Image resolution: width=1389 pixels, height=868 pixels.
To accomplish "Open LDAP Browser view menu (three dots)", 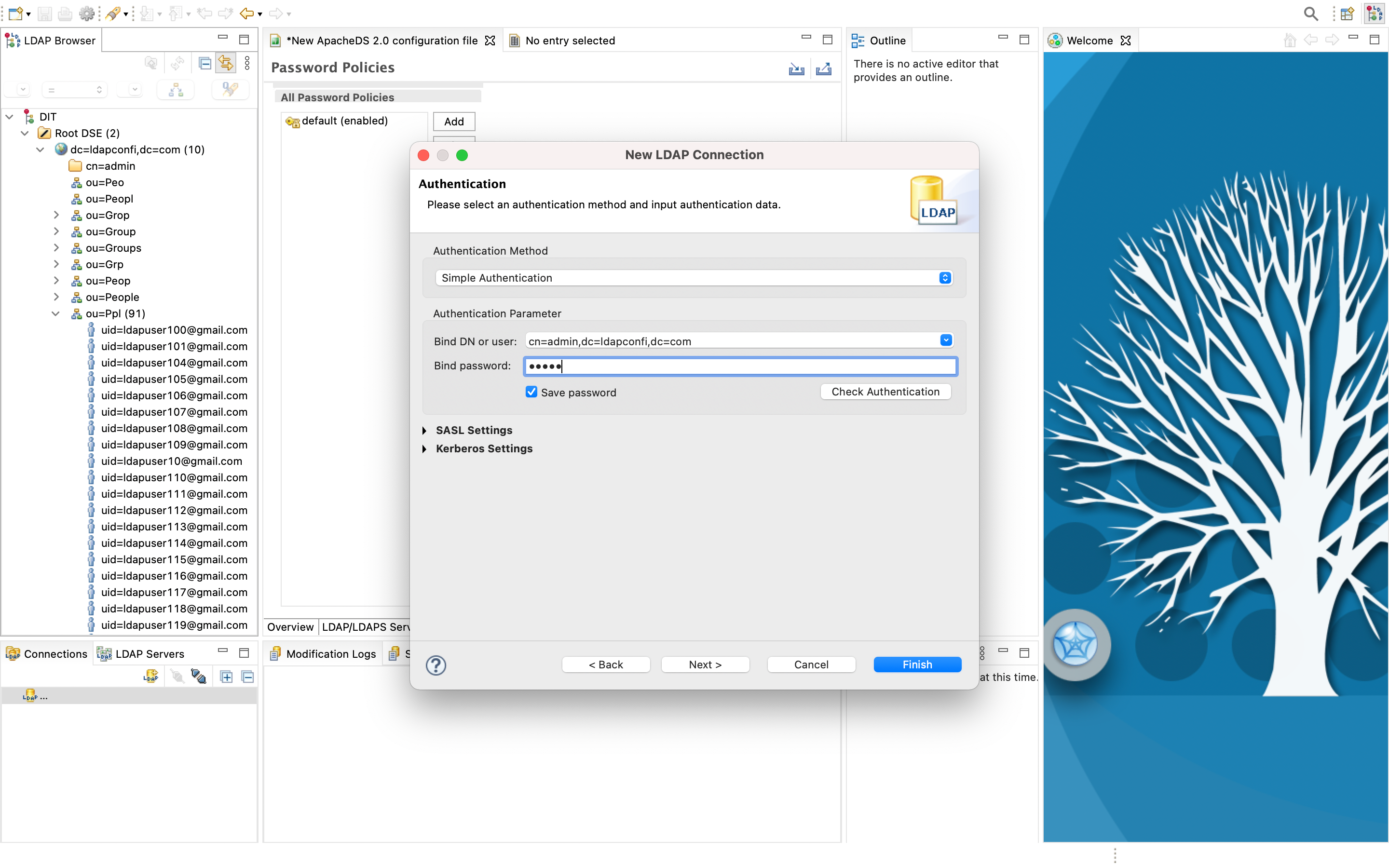I will tap(247, 63).
